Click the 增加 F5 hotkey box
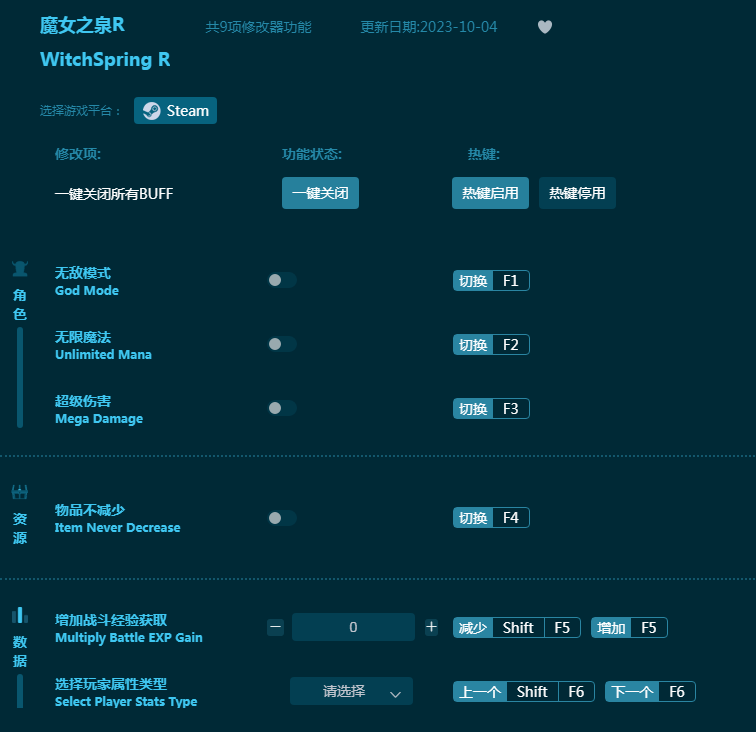This screenshot has height=732, width=756. (629, 628)
